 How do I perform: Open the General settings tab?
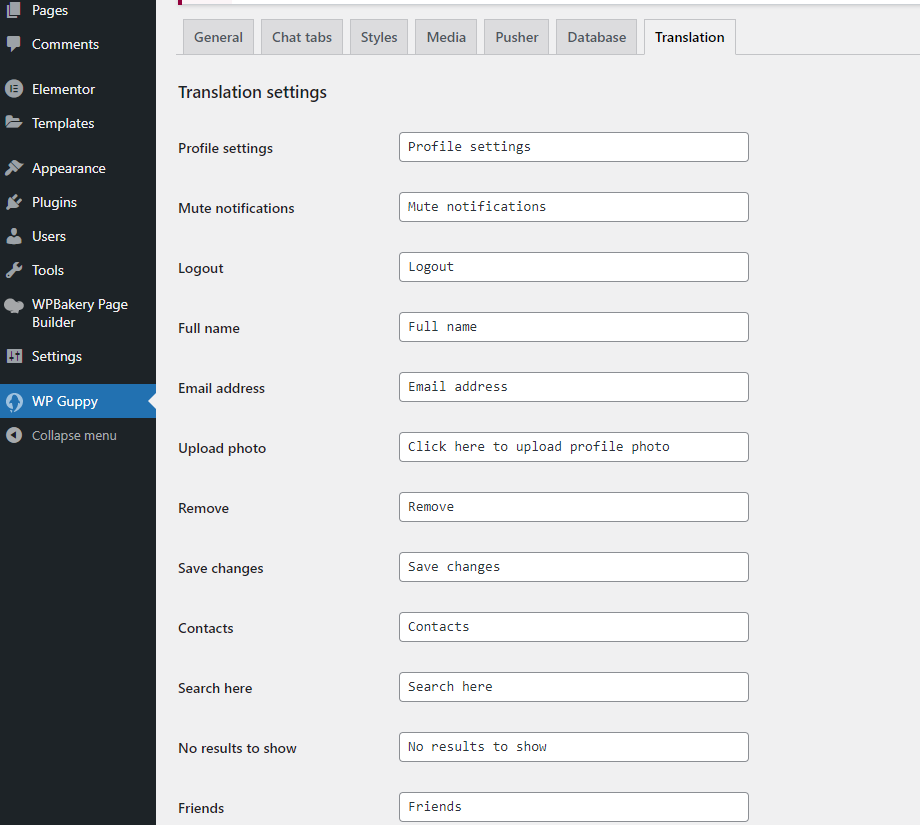coord(218,37)
